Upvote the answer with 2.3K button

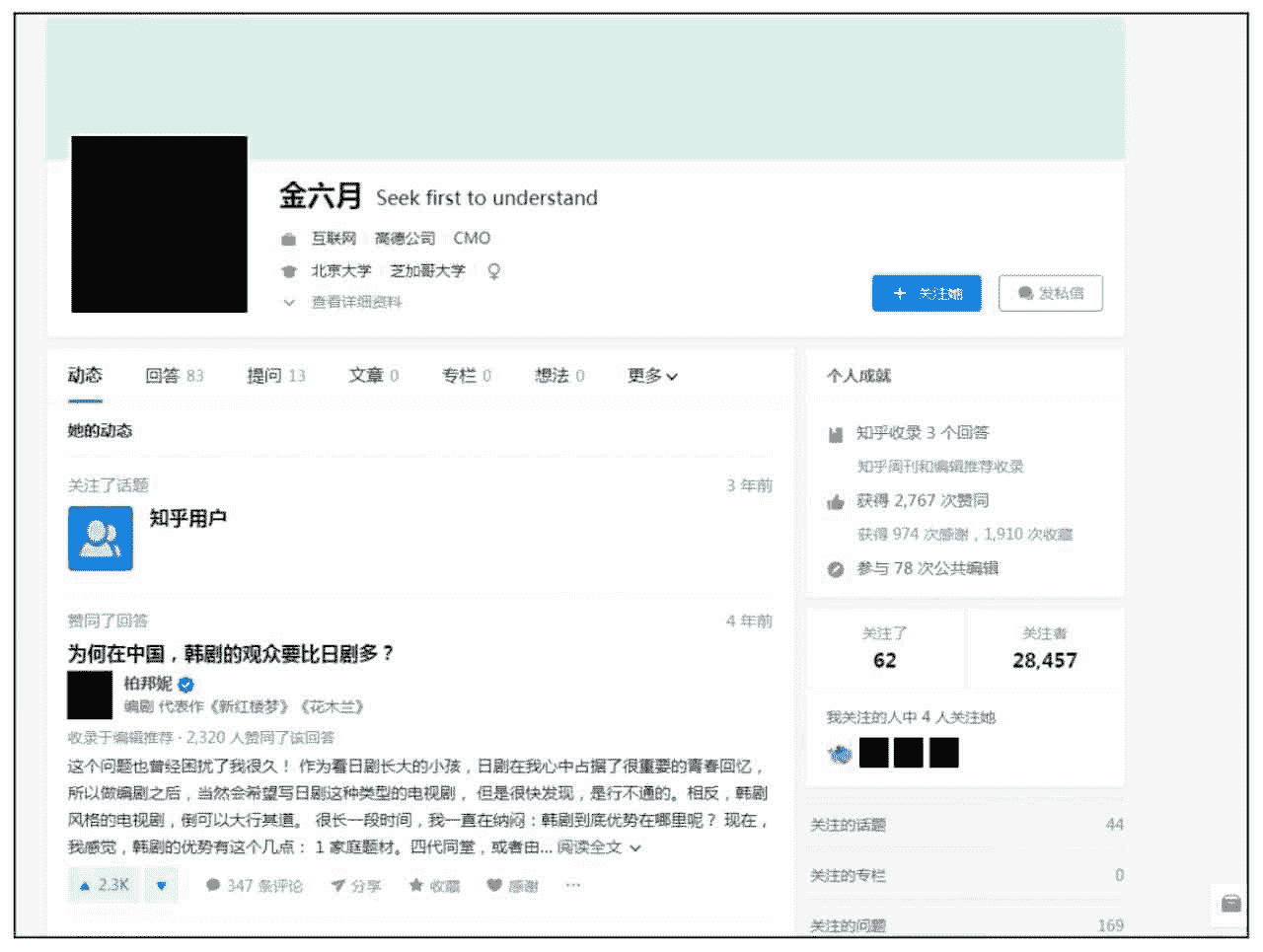[x=105, y=885]
